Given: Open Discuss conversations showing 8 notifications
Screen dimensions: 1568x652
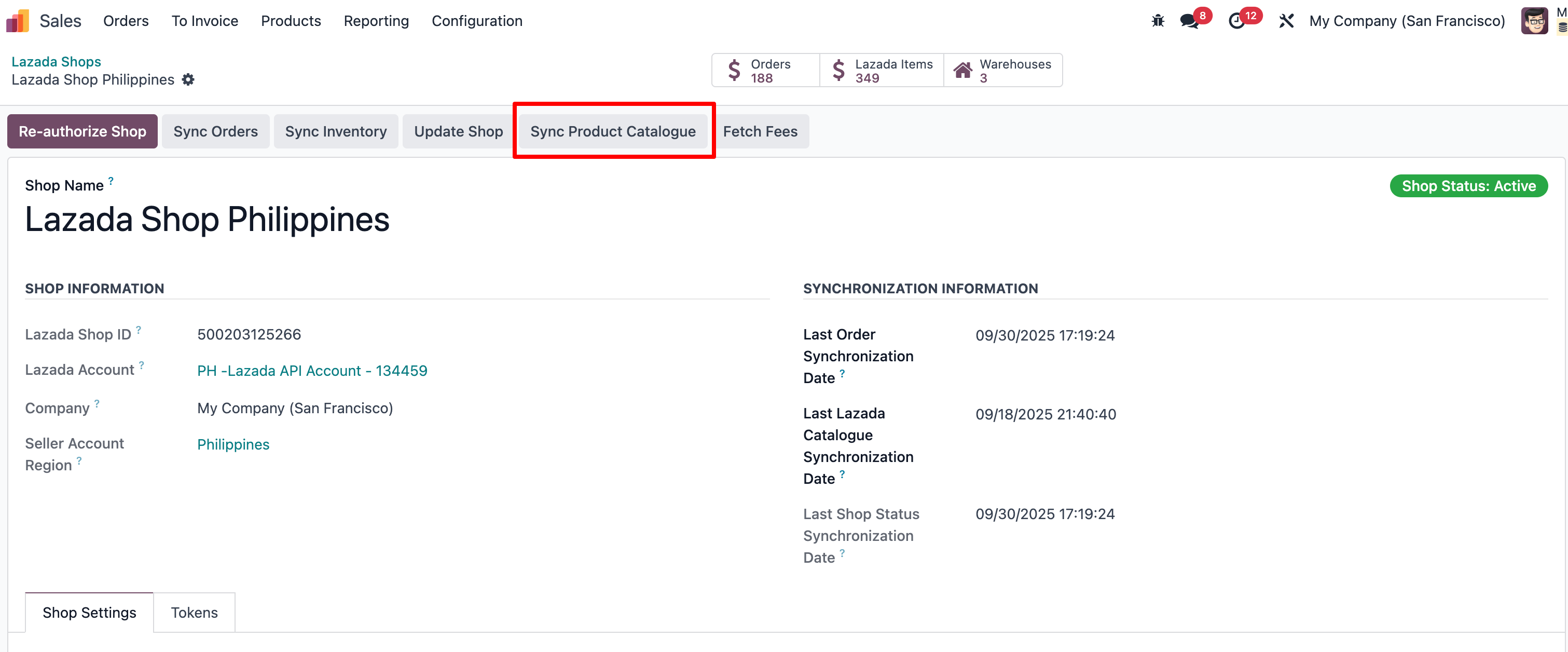Looking at the screenshot, I should point(1189,21).
